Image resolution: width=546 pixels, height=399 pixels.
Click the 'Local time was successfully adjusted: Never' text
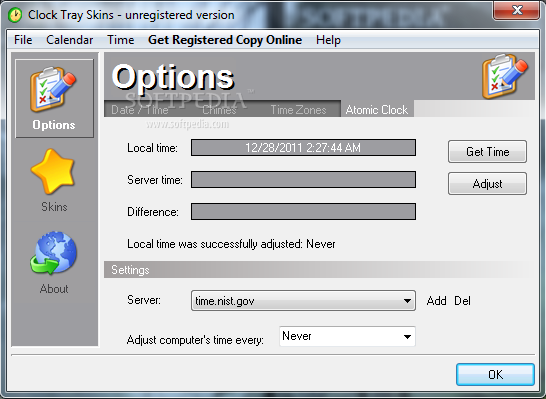coord(231,244)
